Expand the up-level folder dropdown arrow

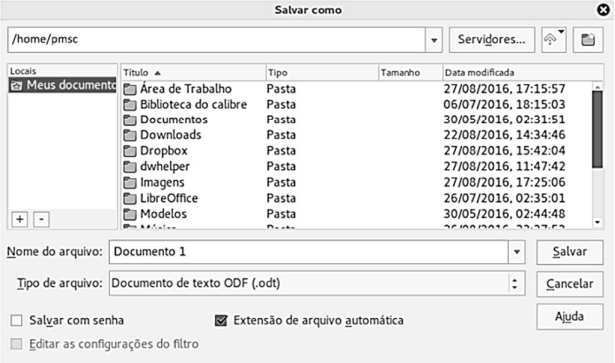pos(561,32)
